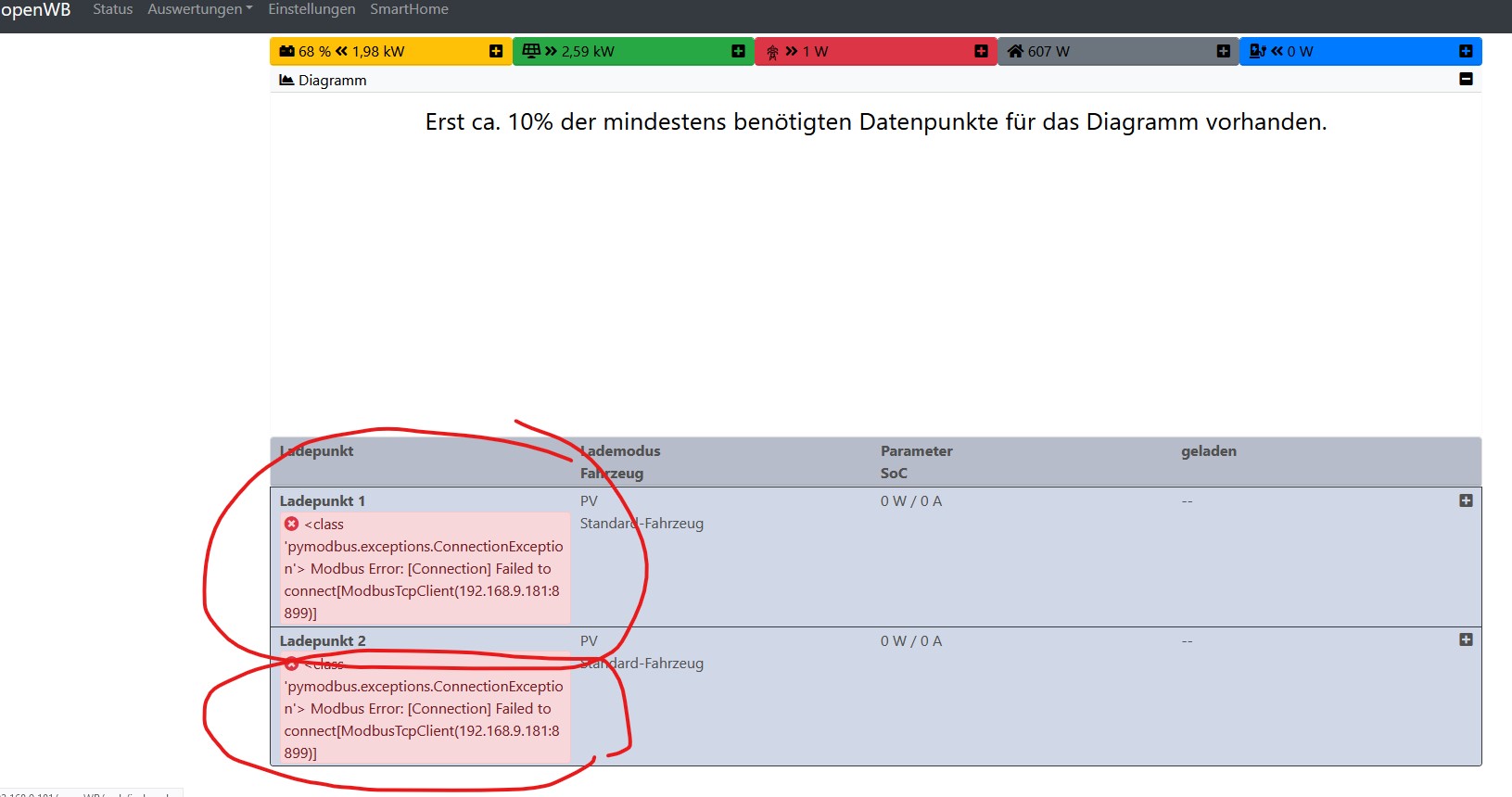The image size is (1512, 797).
Task: Click the 0 W value in blue card
Action: click(1301, 52)
